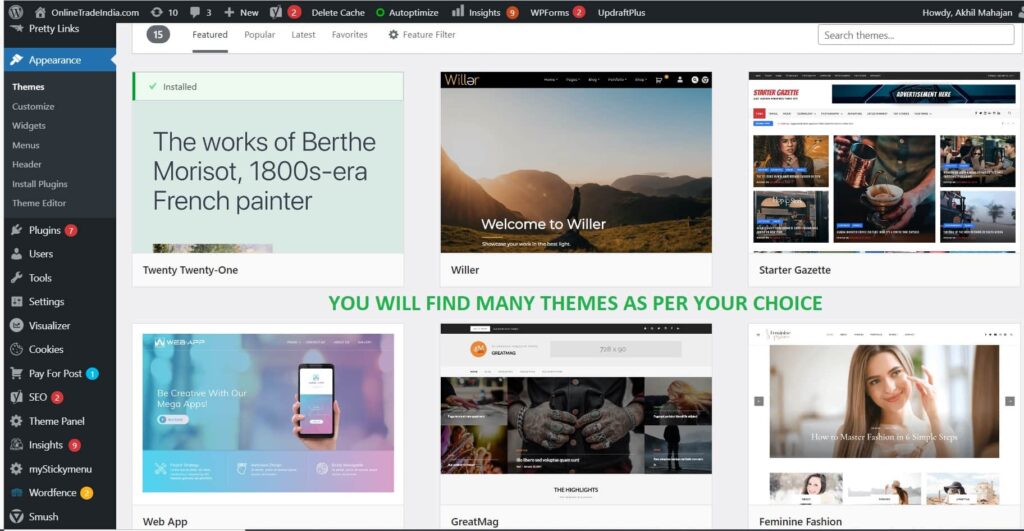Click the home icon for OnlineTradeIndia.com
The height and width of the screenshot is (531, 1024).
click(40, 12)
